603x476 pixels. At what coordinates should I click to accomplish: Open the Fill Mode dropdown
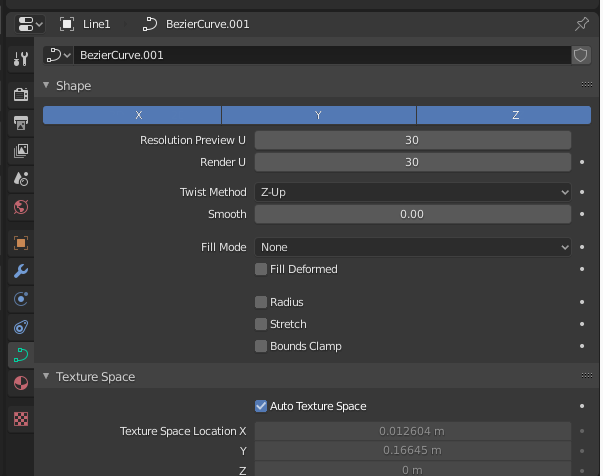coord(413,247)
